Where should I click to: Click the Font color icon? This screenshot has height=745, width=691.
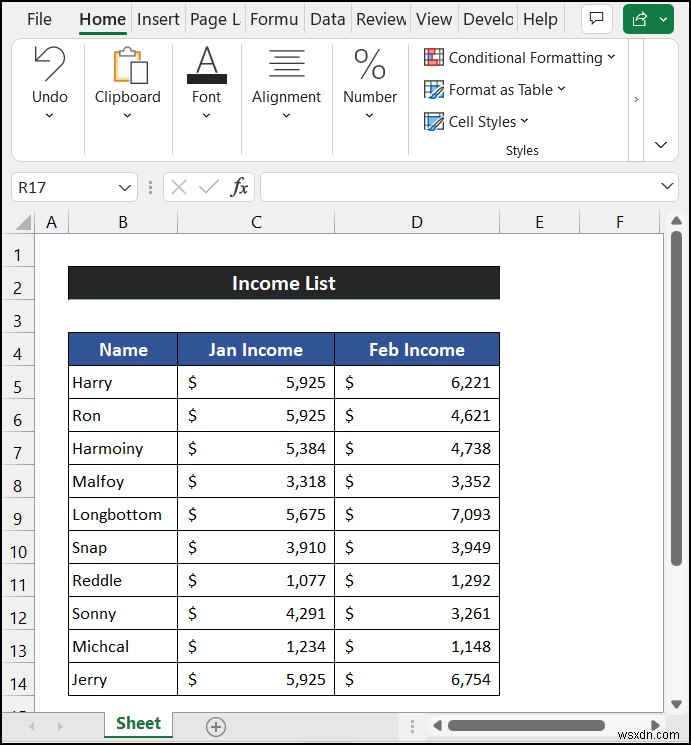206,66
